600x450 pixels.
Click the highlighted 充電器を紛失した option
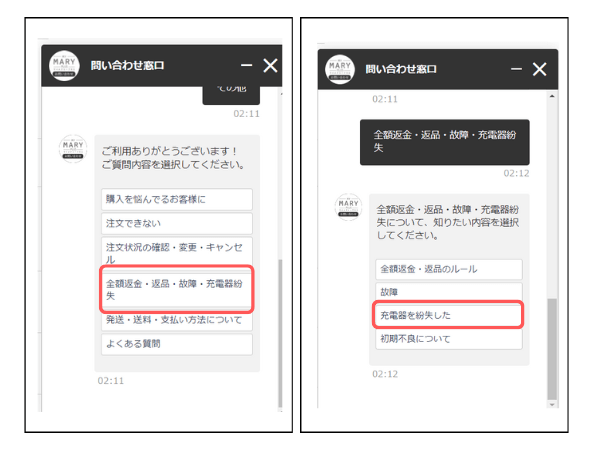449,315
